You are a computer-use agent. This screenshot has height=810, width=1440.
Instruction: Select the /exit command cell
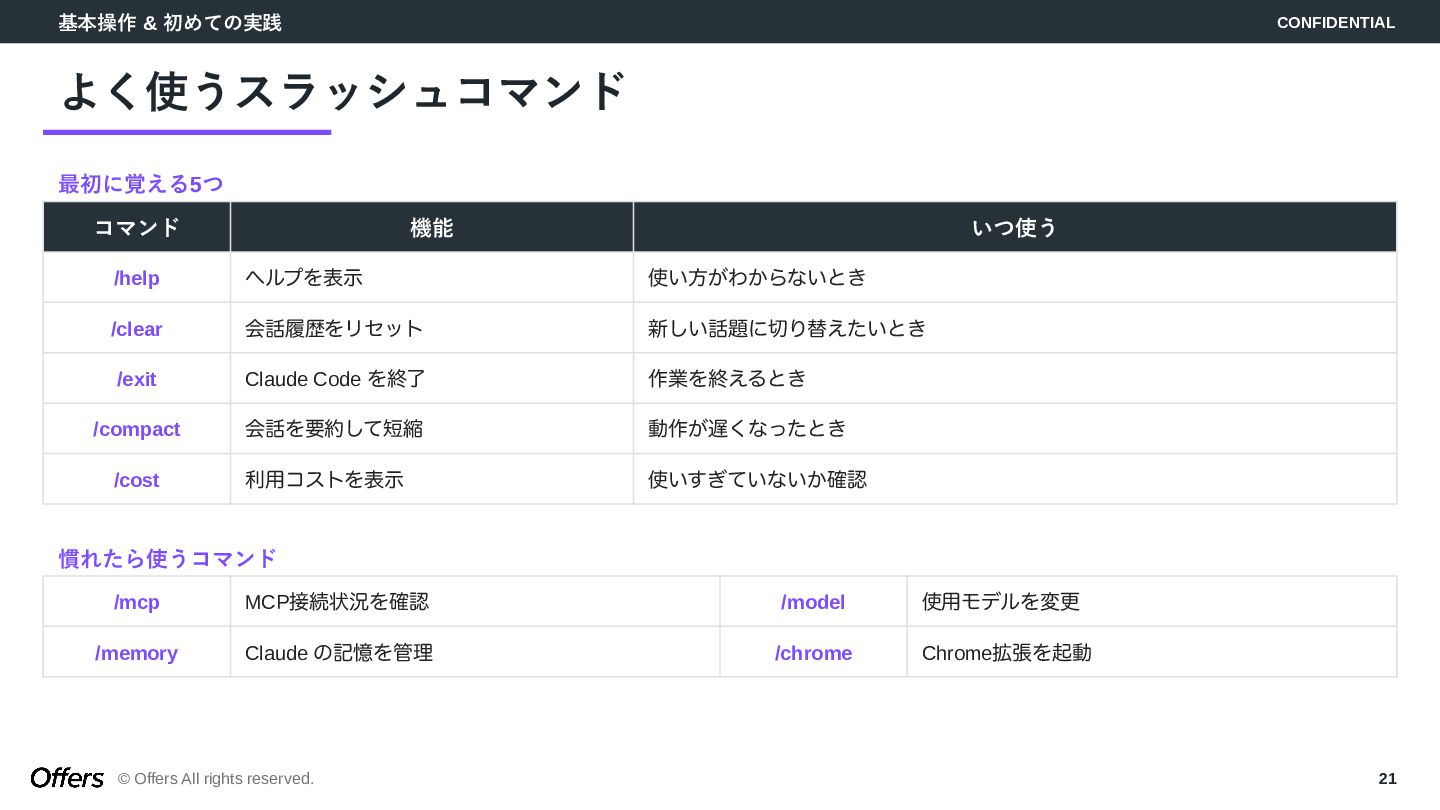(x=137, y=379)
